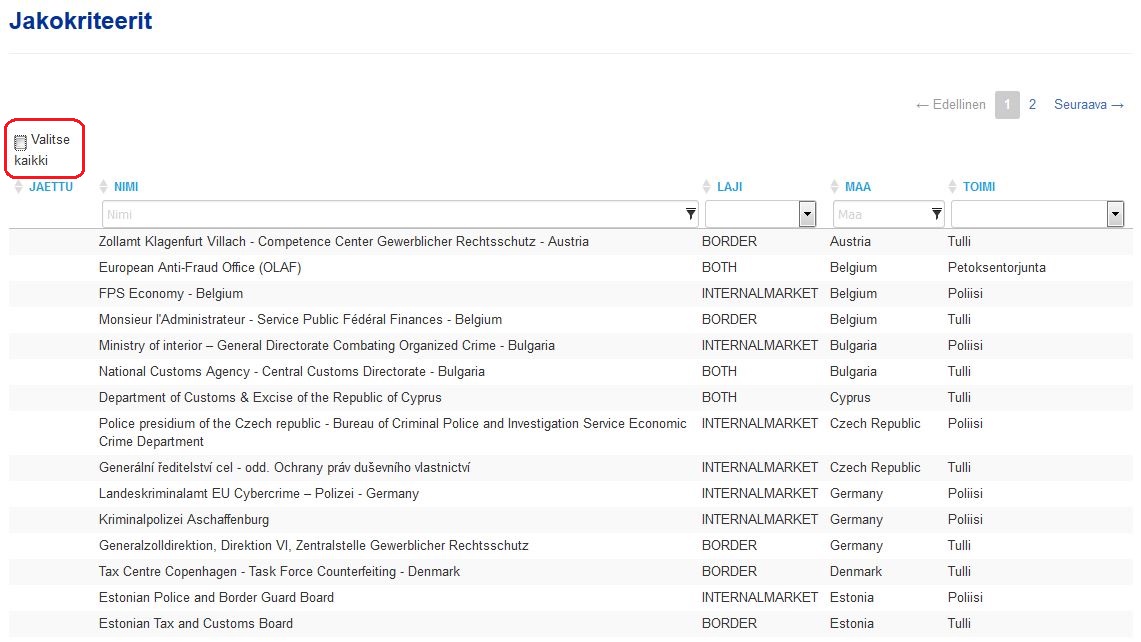Click JAETTU column header text

(x=51, y=187)
